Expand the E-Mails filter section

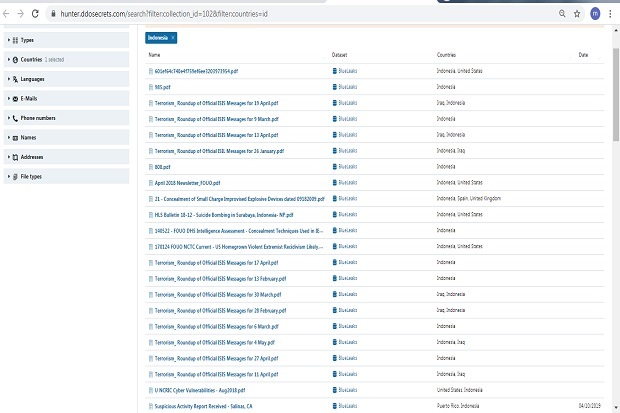66,99
